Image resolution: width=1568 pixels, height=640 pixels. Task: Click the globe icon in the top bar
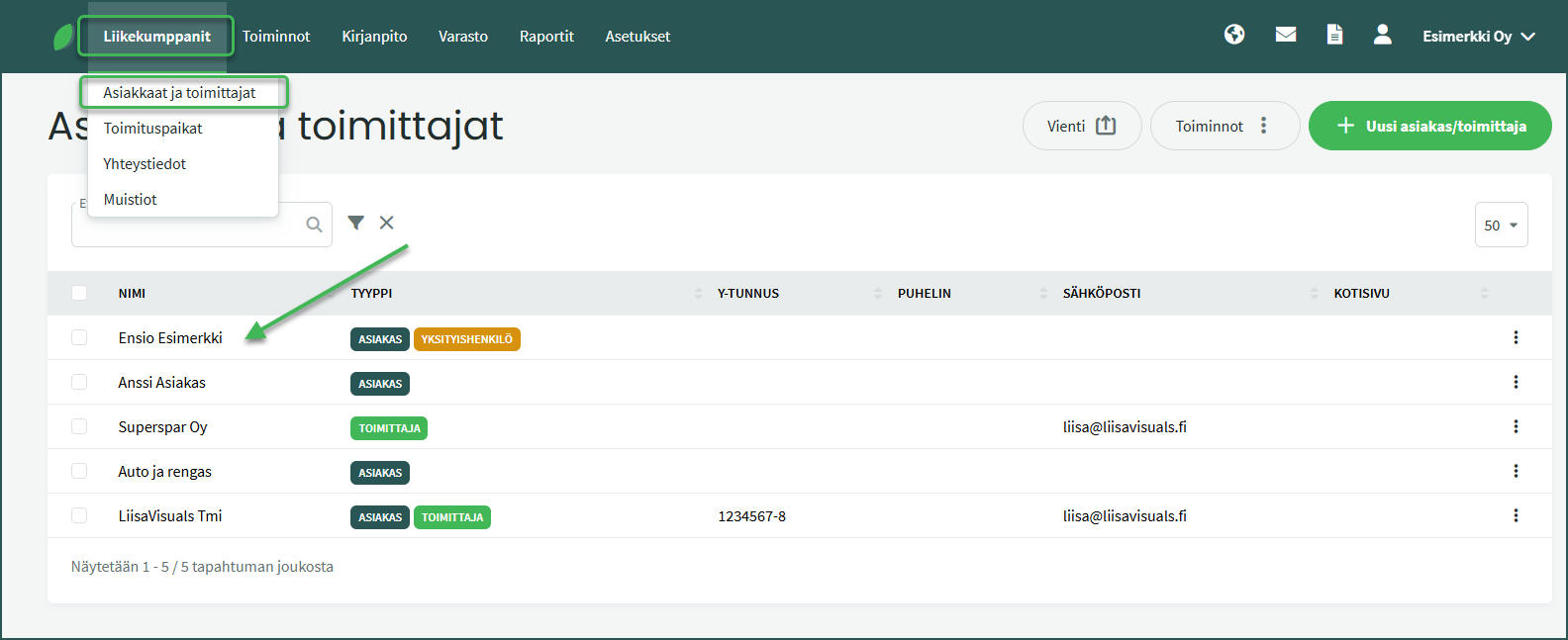coord(1234,35)
